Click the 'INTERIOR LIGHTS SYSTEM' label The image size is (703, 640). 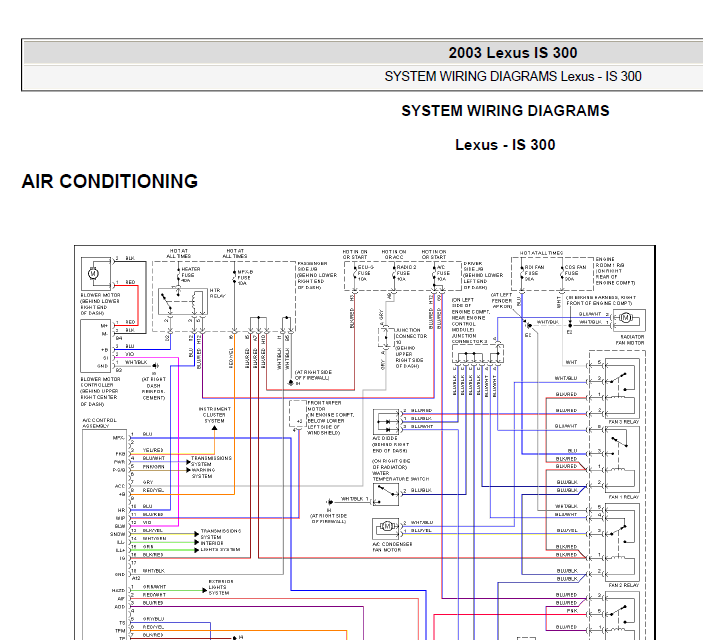pos(220,546)
